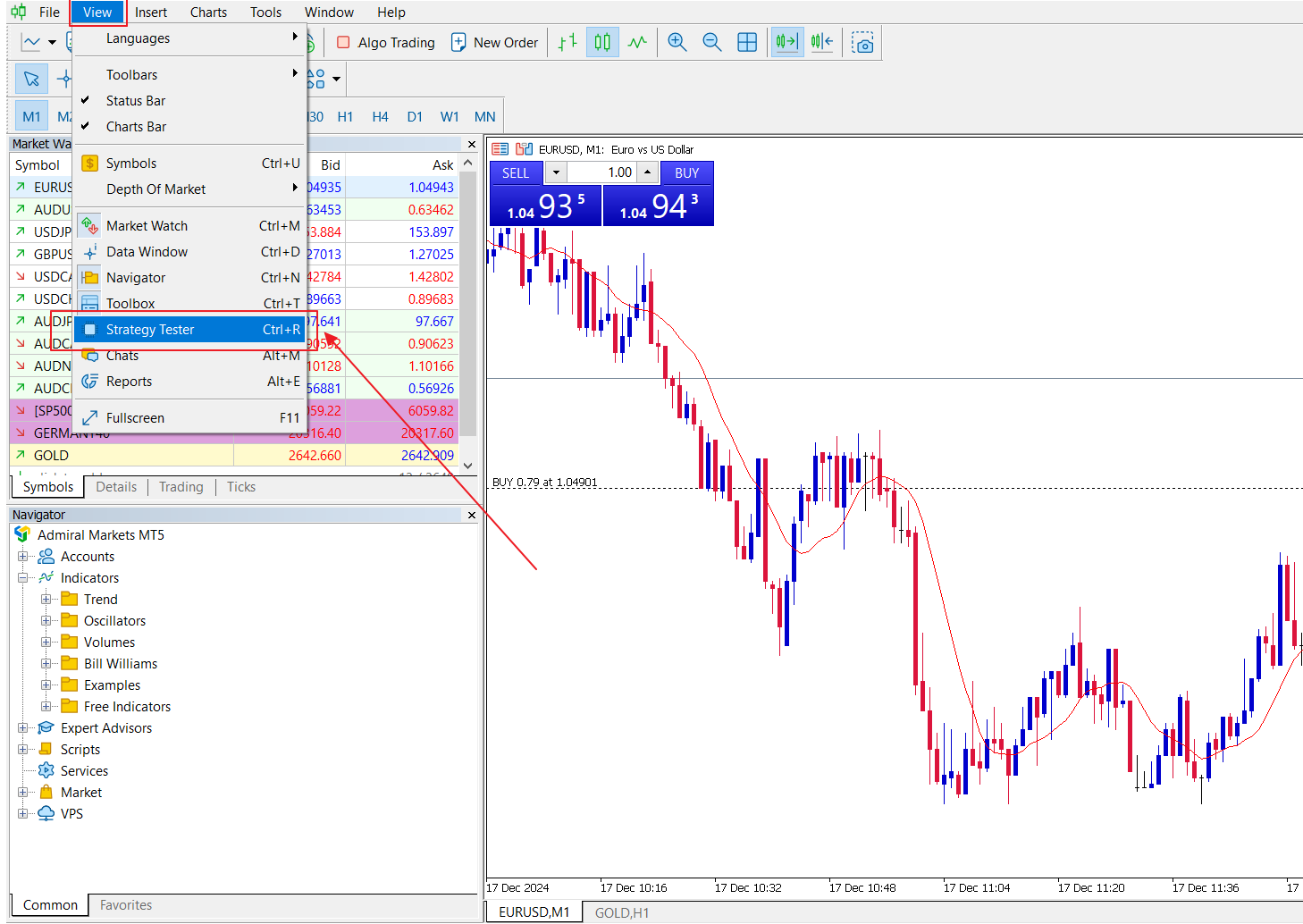Take a chart screenshot with camera icon

click(862, 43)
